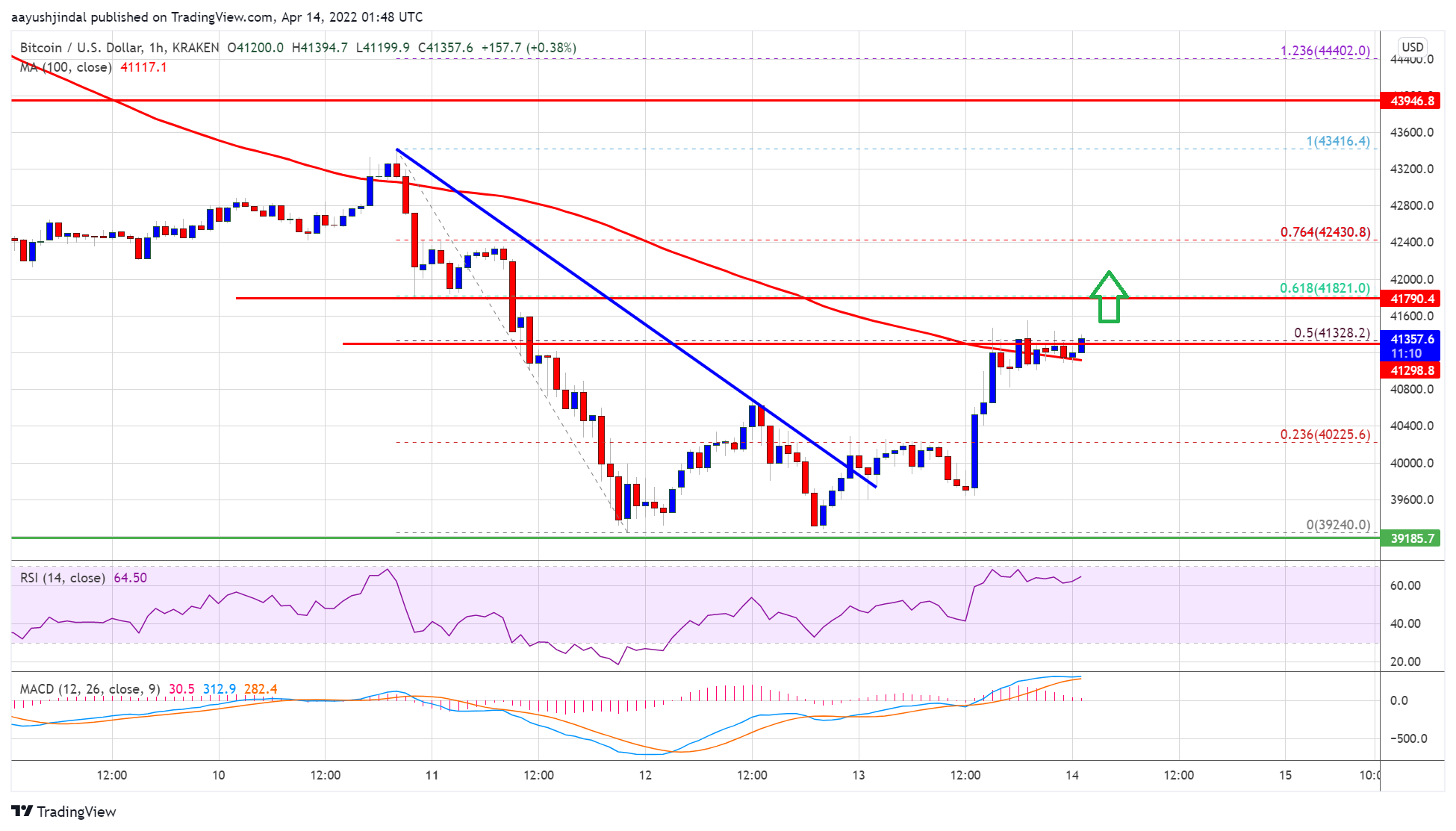Click the MA (100, close) indicator legend
The height and width of the screenshot is (831, 1456).
pyautogui.click(x=66, y=67)
